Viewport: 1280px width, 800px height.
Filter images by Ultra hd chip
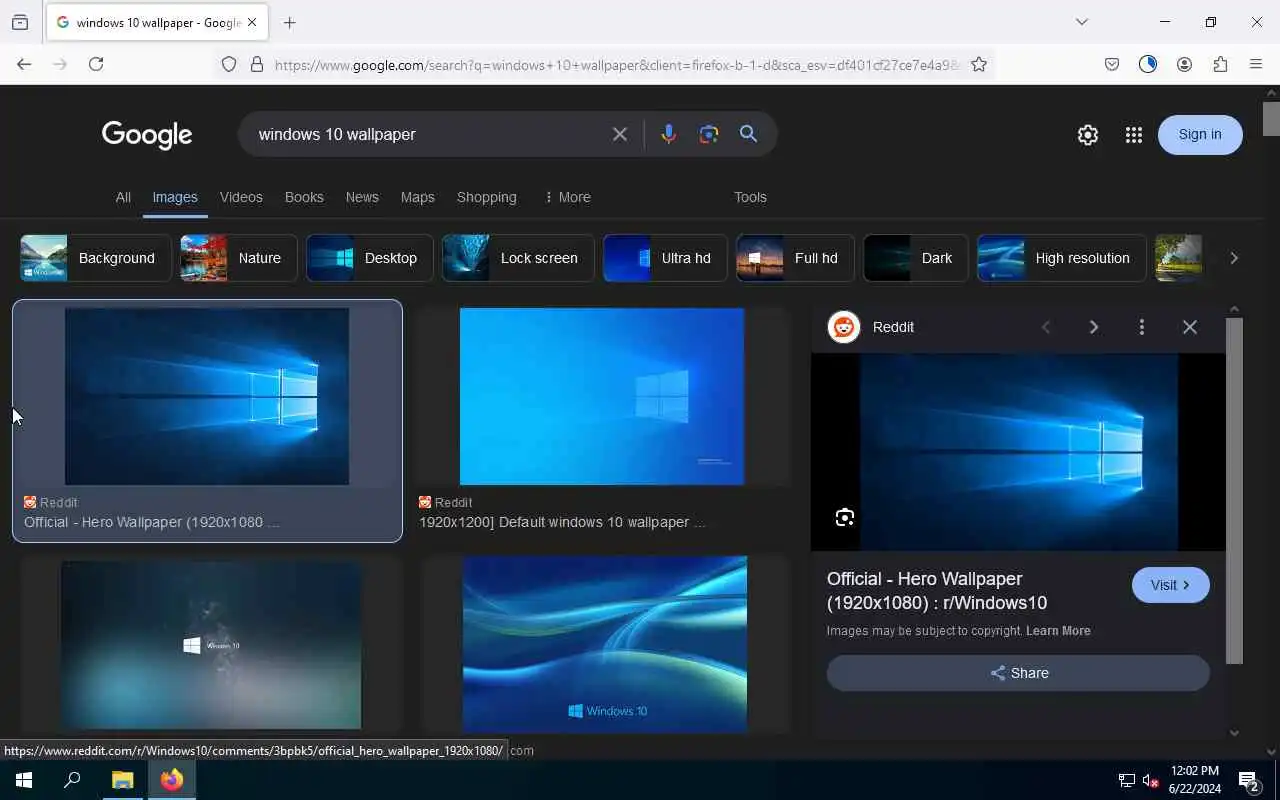click(665, 258)
